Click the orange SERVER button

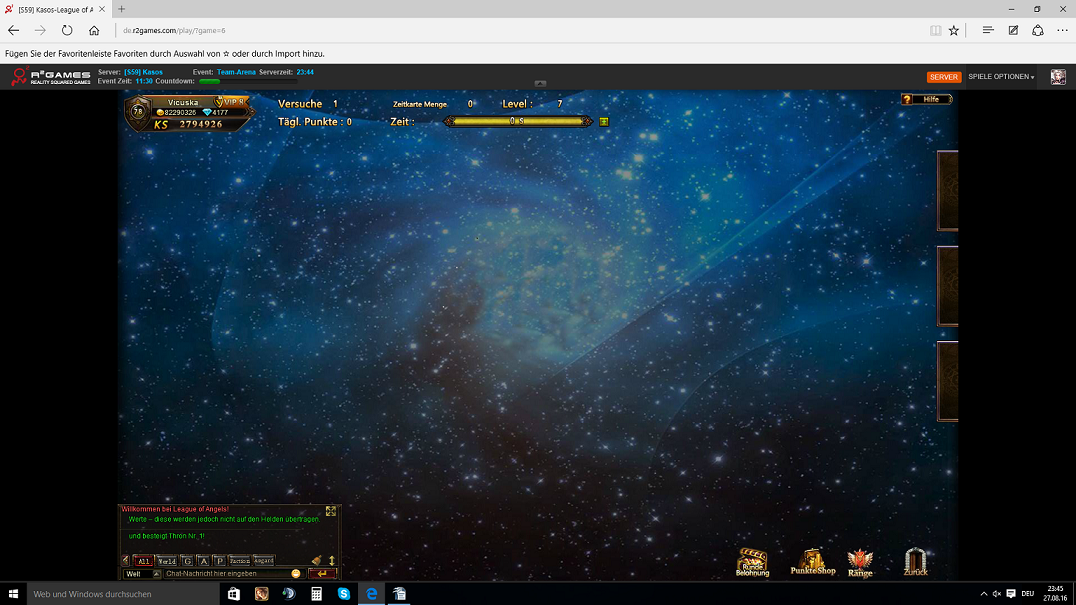[943, 77]
